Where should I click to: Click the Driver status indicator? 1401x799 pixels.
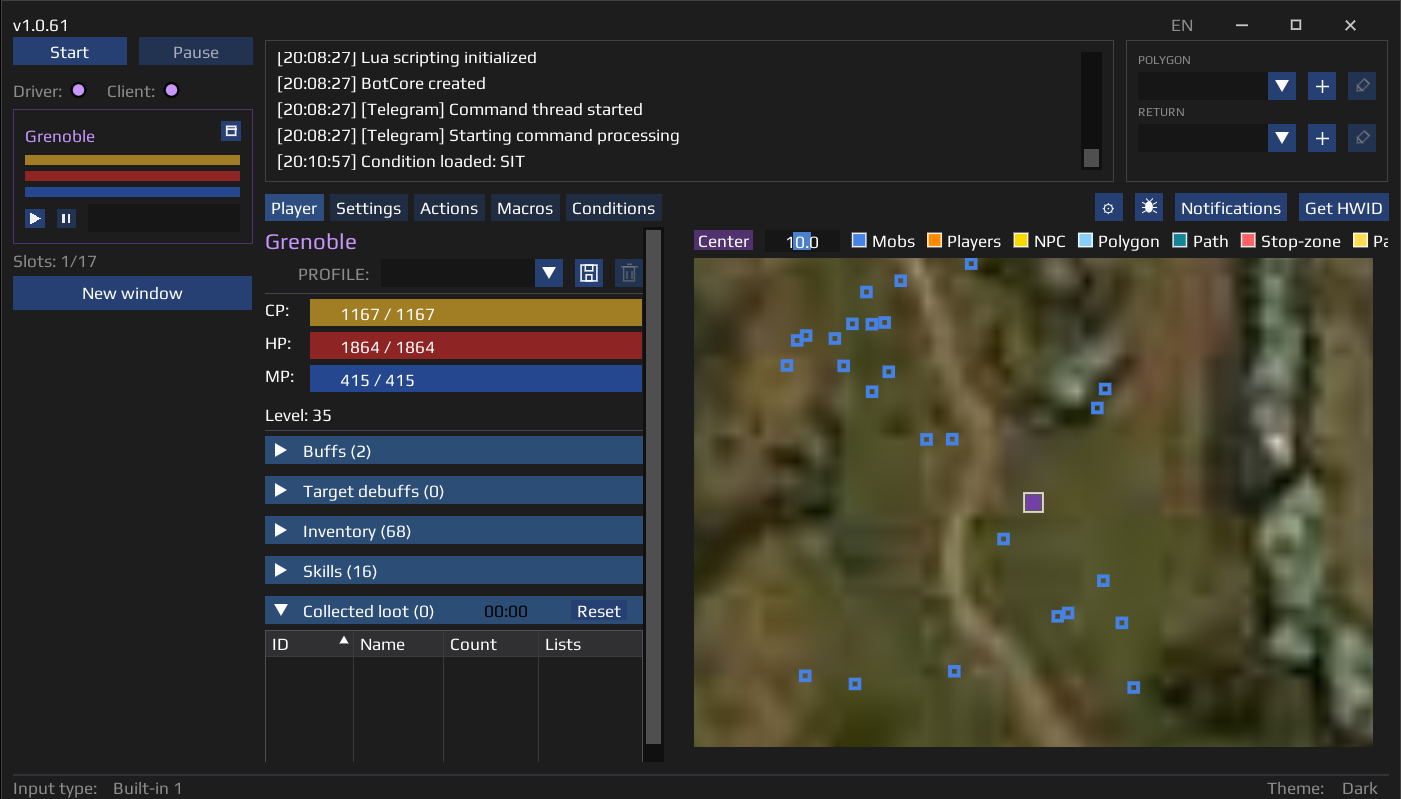pos(78,91)
